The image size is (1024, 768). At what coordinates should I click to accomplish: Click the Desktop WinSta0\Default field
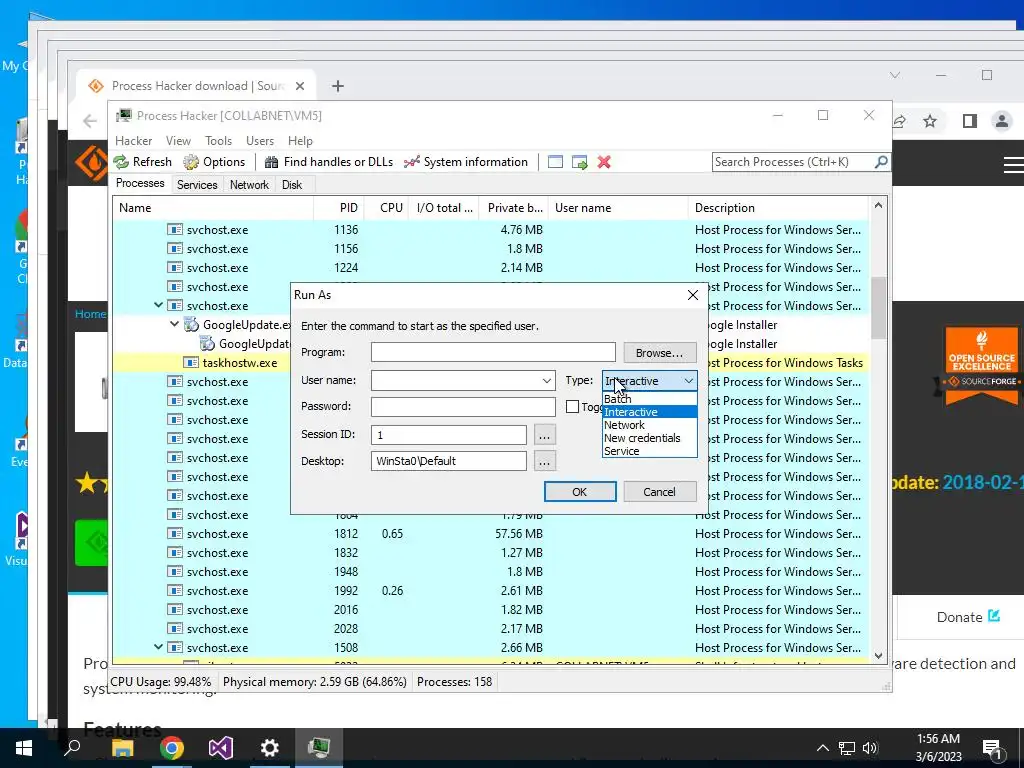coord(449,461)
